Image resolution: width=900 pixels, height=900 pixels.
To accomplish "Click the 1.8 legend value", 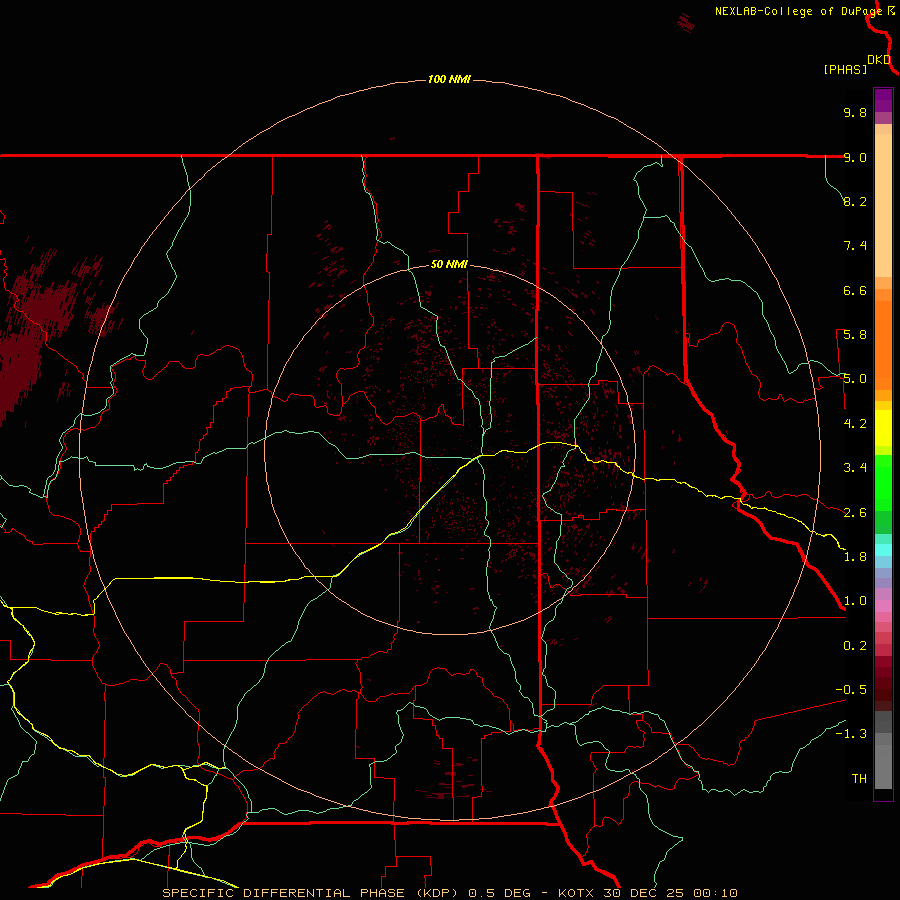I will [x=855, y=557].
